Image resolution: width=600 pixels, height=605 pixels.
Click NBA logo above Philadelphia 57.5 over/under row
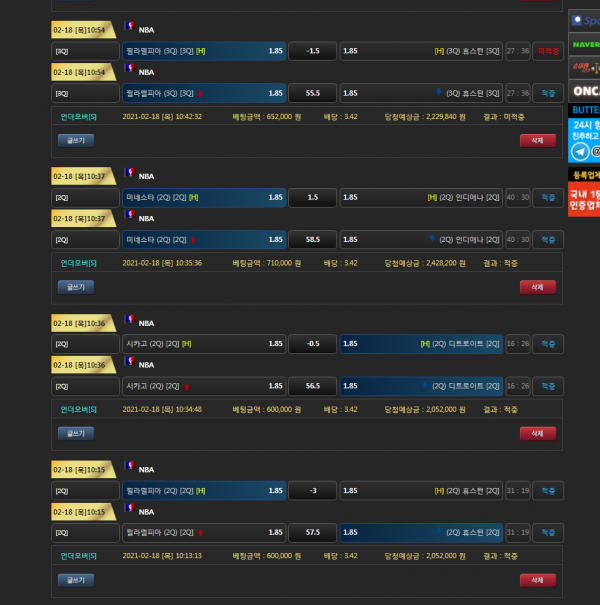(129, 510)
